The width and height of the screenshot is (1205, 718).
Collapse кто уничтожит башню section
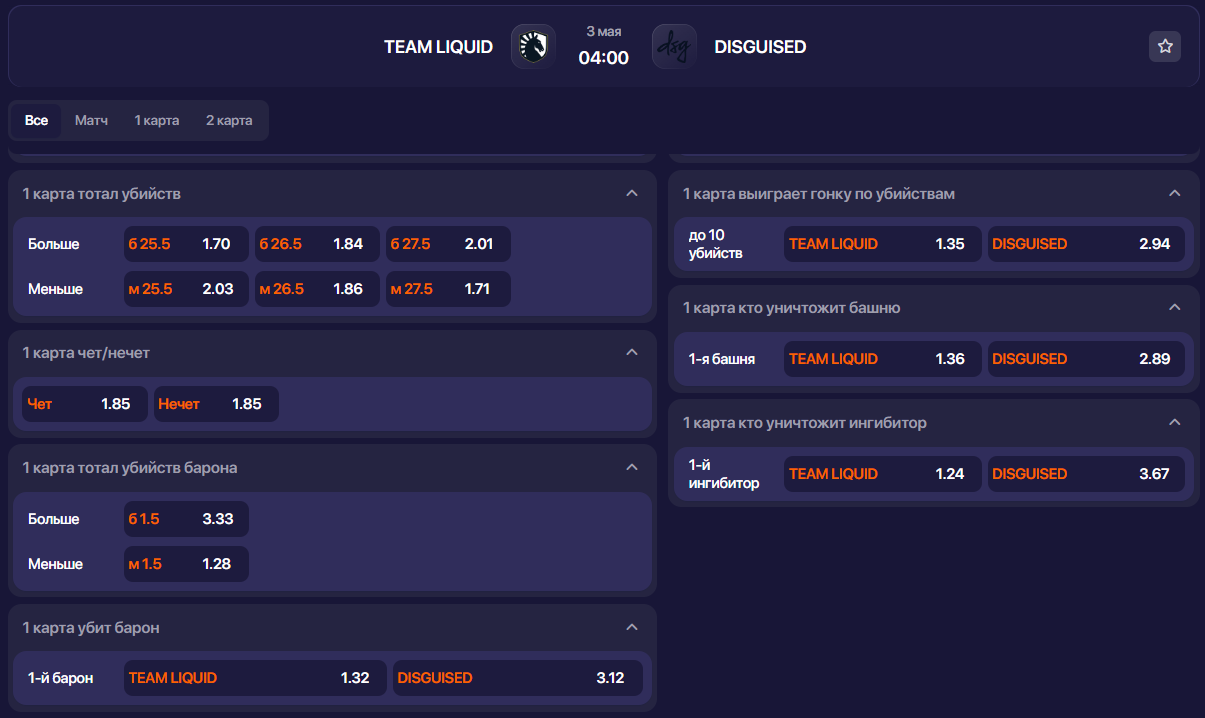[1175, 307]
